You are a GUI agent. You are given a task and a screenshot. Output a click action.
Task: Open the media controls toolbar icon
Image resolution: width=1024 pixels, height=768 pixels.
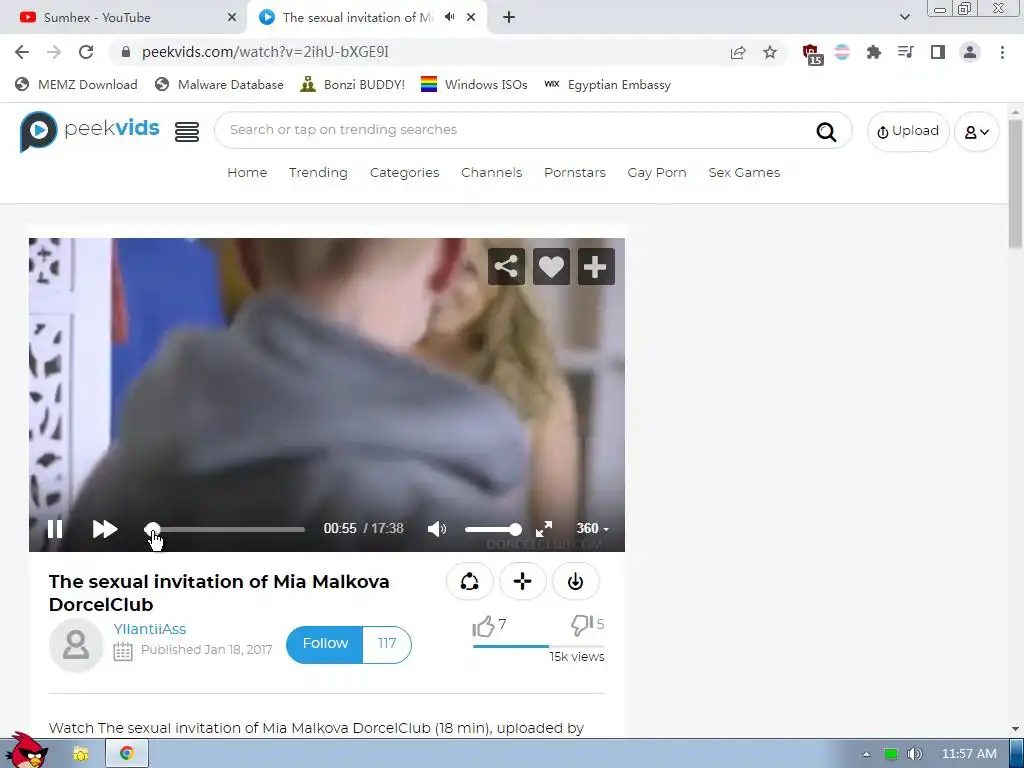click(905, 52)
